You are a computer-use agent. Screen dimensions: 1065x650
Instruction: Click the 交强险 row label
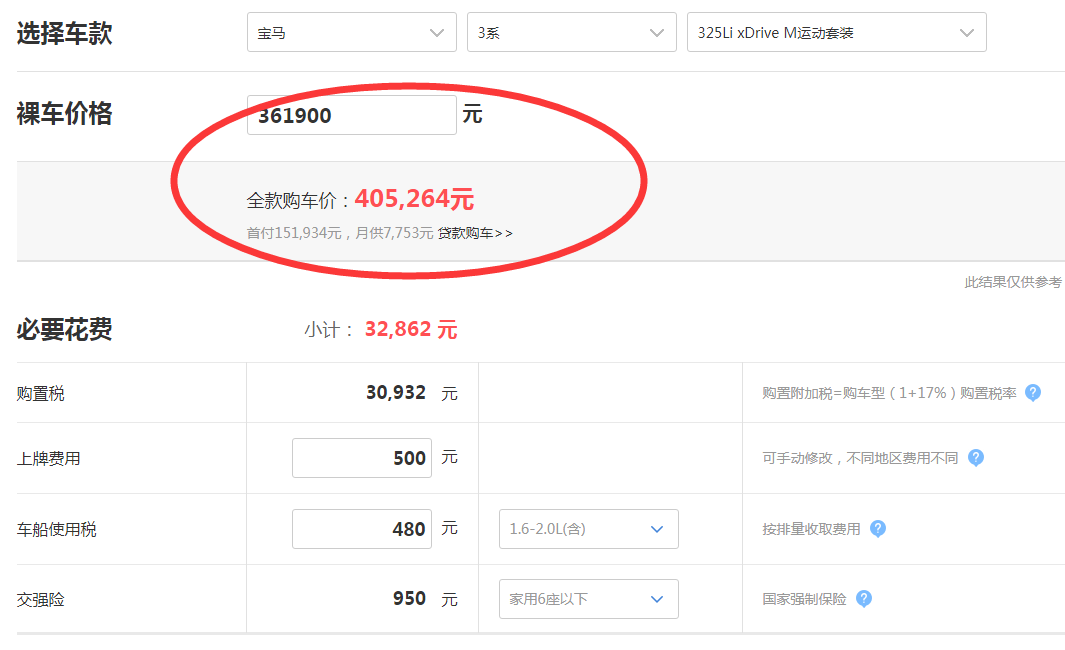(x=41, y=599)
